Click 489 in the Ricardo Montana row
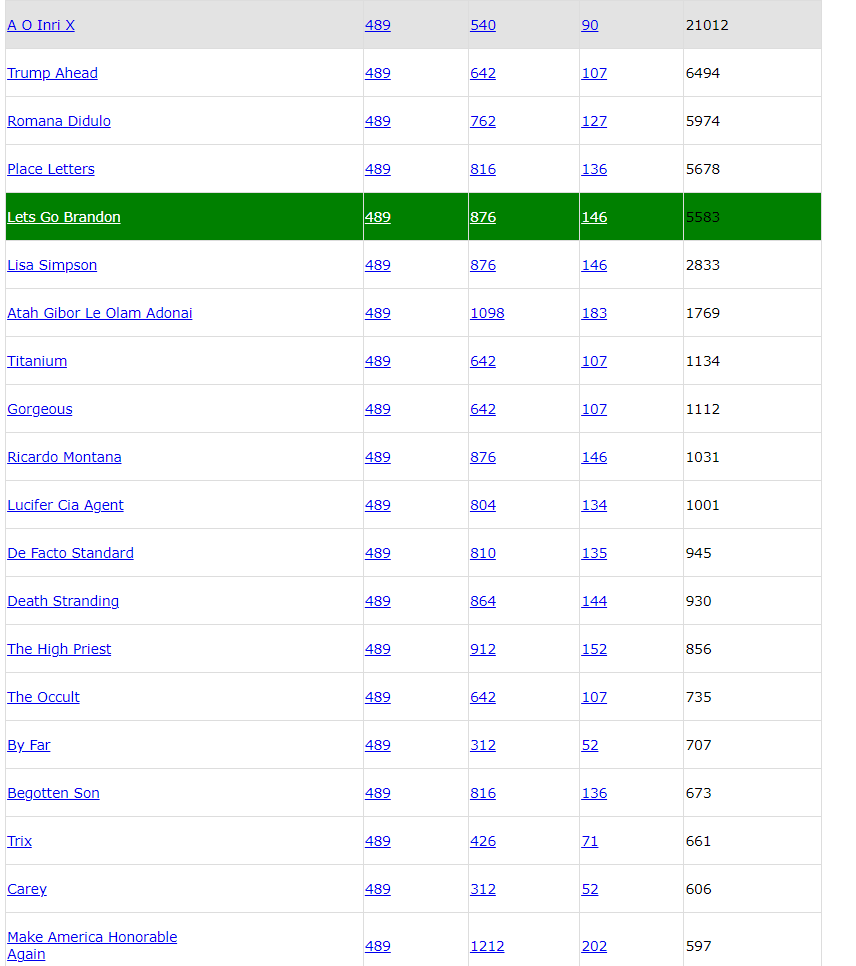The image size is (856, 966). tap(378, 458)
